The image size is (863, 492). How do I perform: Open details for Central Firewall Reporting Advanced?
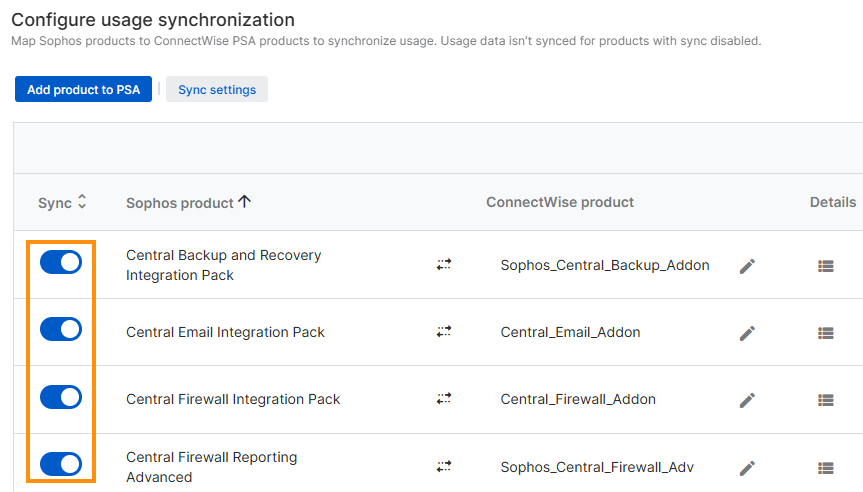[825, 468]
